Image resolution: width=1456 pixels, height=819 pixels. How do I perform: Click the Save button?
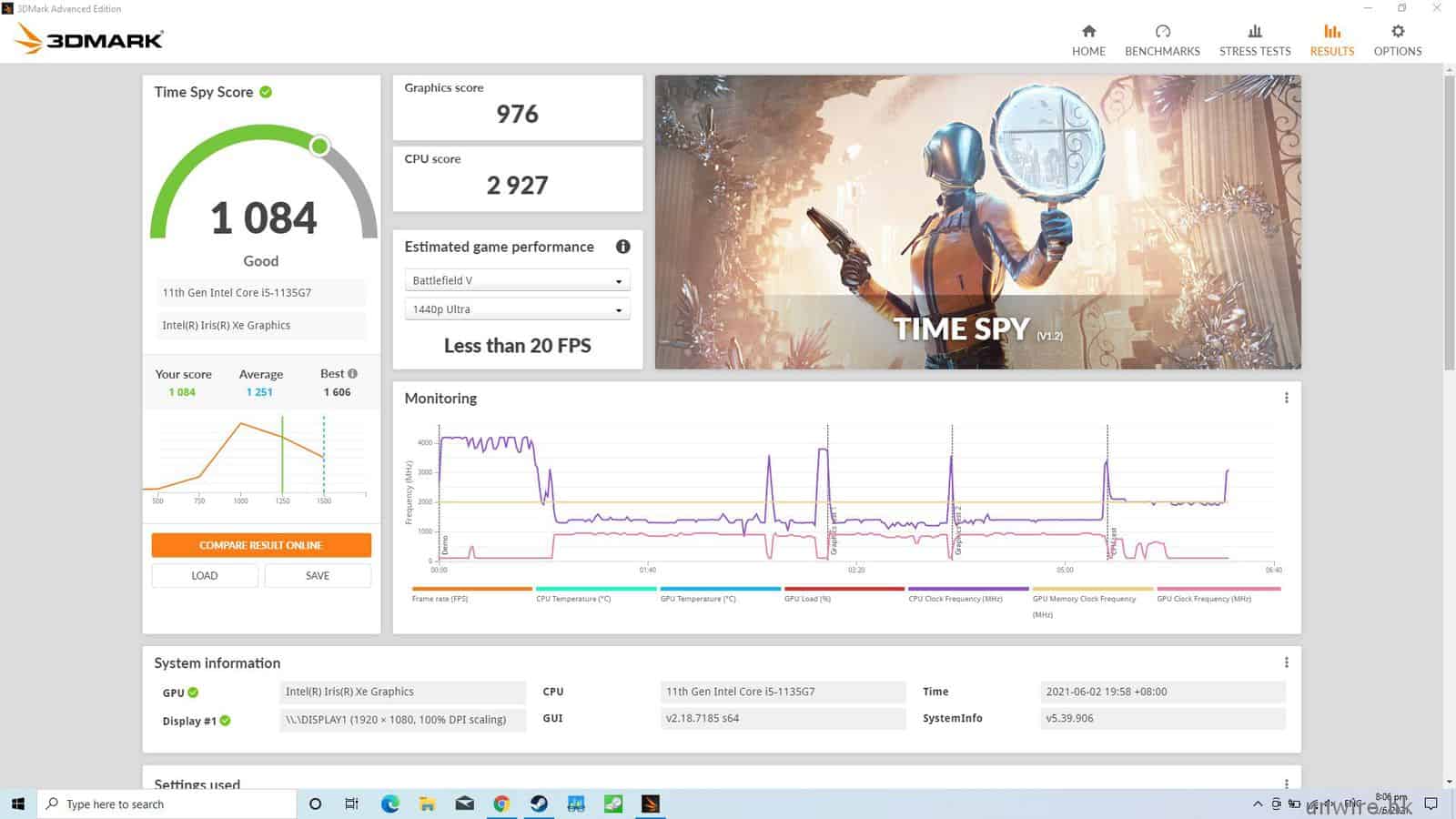pos(318,576)
